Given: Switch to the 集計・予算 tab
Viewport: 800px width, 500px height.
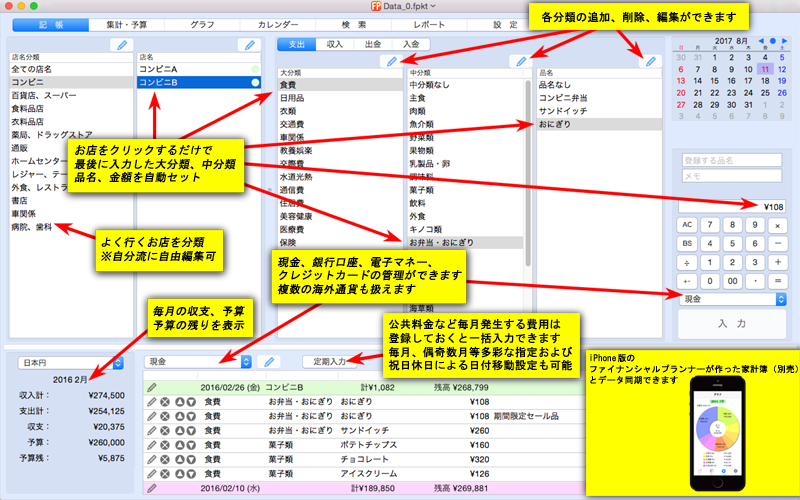Looking at the screenshot, I should pos(127,24).
